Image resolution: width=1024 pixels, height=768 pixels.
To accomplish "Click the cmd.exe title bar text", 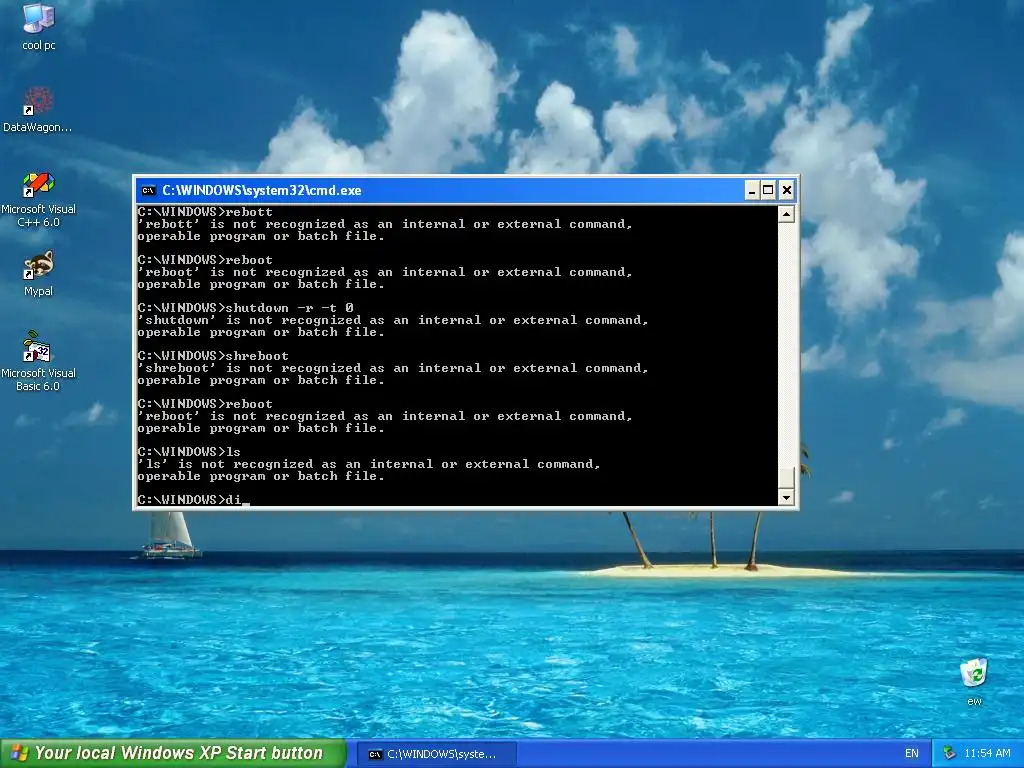I will point(262,191).
